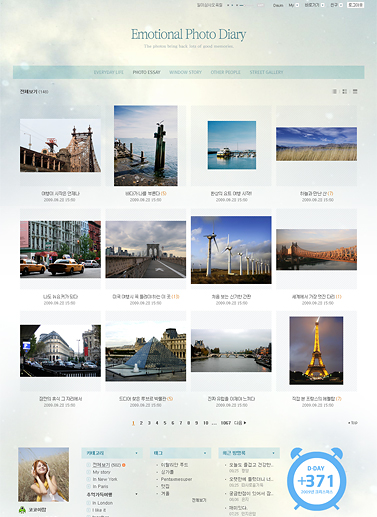Open In New York category

[x=105, y=479]
